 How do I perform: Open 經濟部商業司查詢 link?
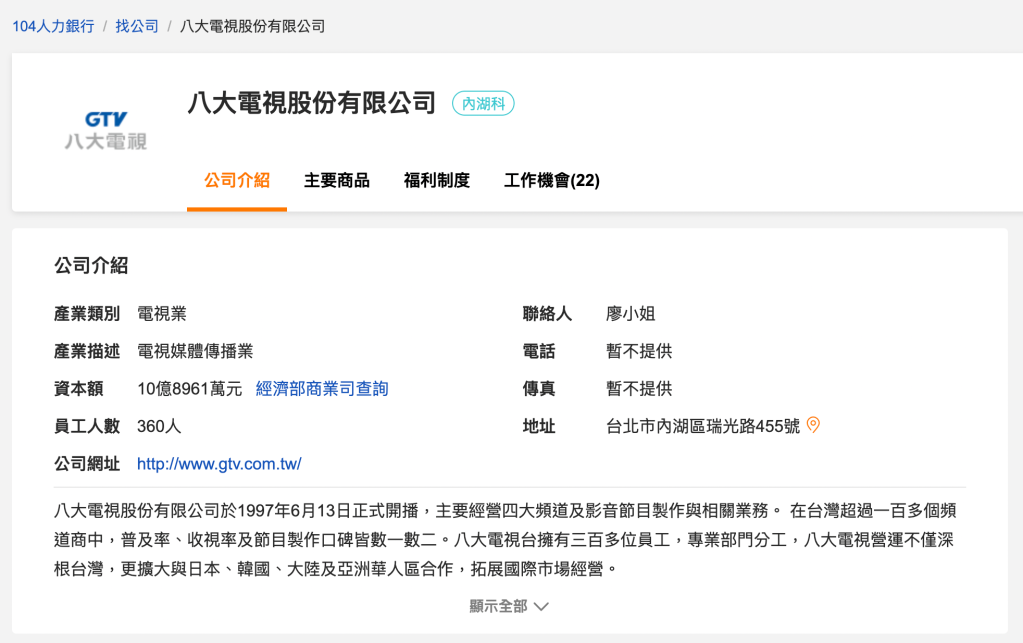click(322, 389)
